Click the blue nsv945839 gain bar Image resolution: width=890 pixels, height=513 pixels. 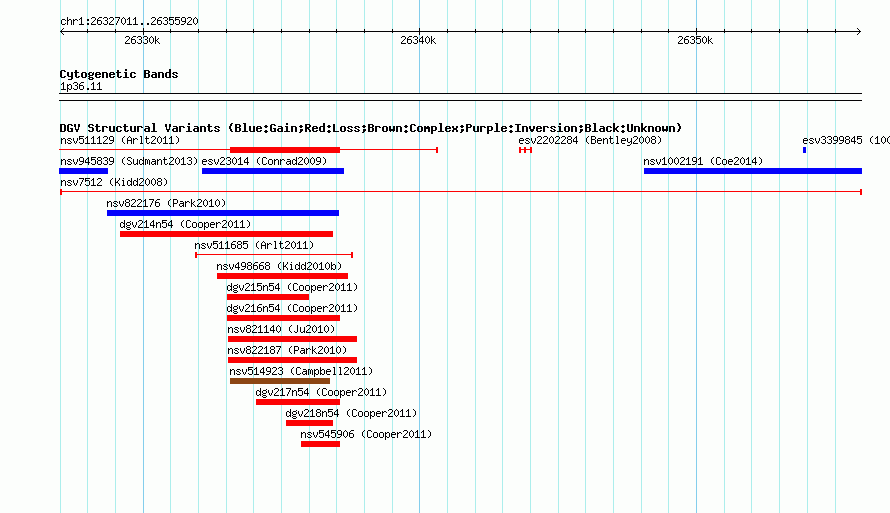(x=83, y=171)
